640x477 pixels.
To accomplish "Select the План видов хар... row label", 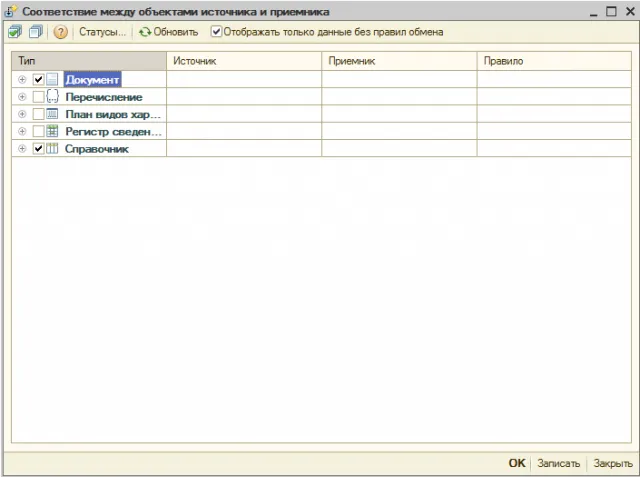I will tap(113, 114).
